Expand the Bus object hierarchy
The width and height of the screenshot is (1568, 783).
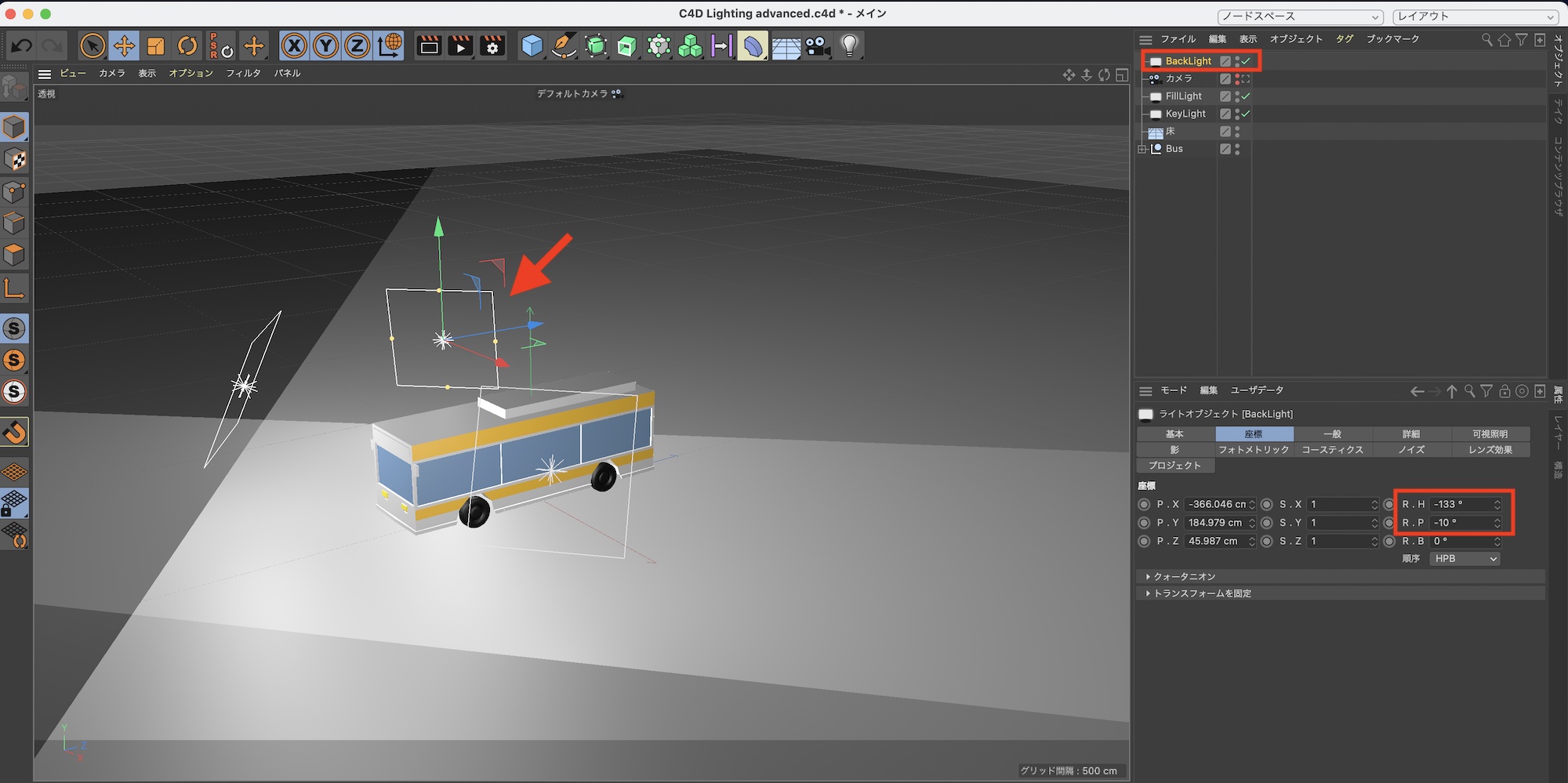point(1142,149)
